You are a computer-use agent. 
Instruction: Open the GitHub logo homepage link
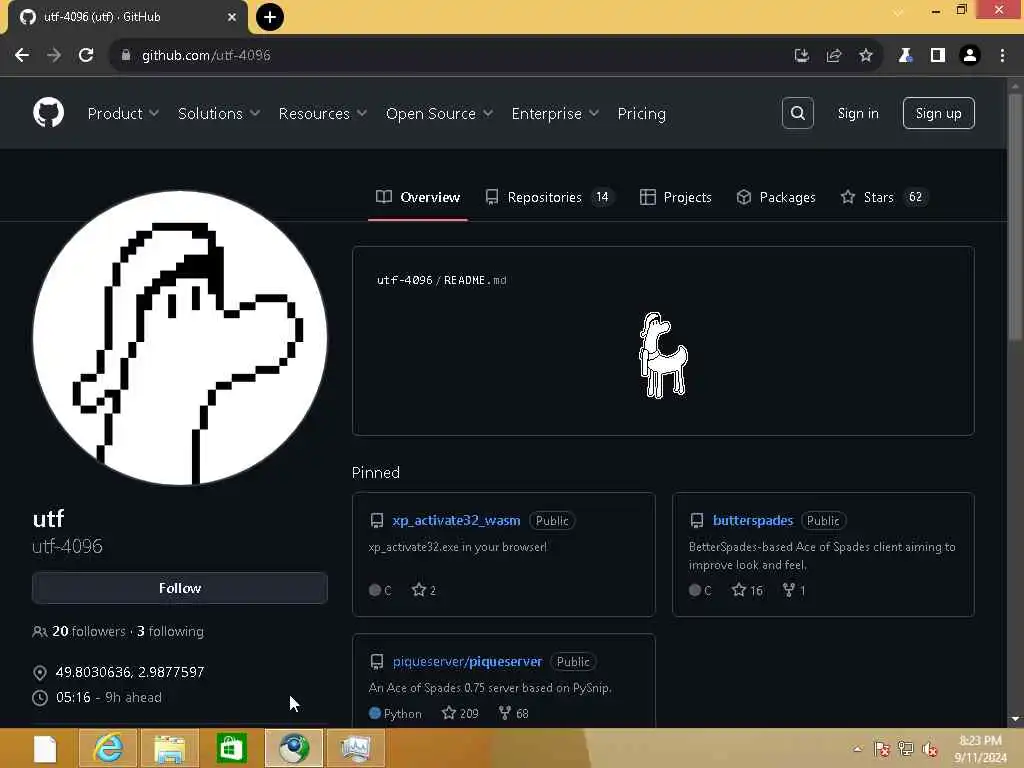coord(48,113)
